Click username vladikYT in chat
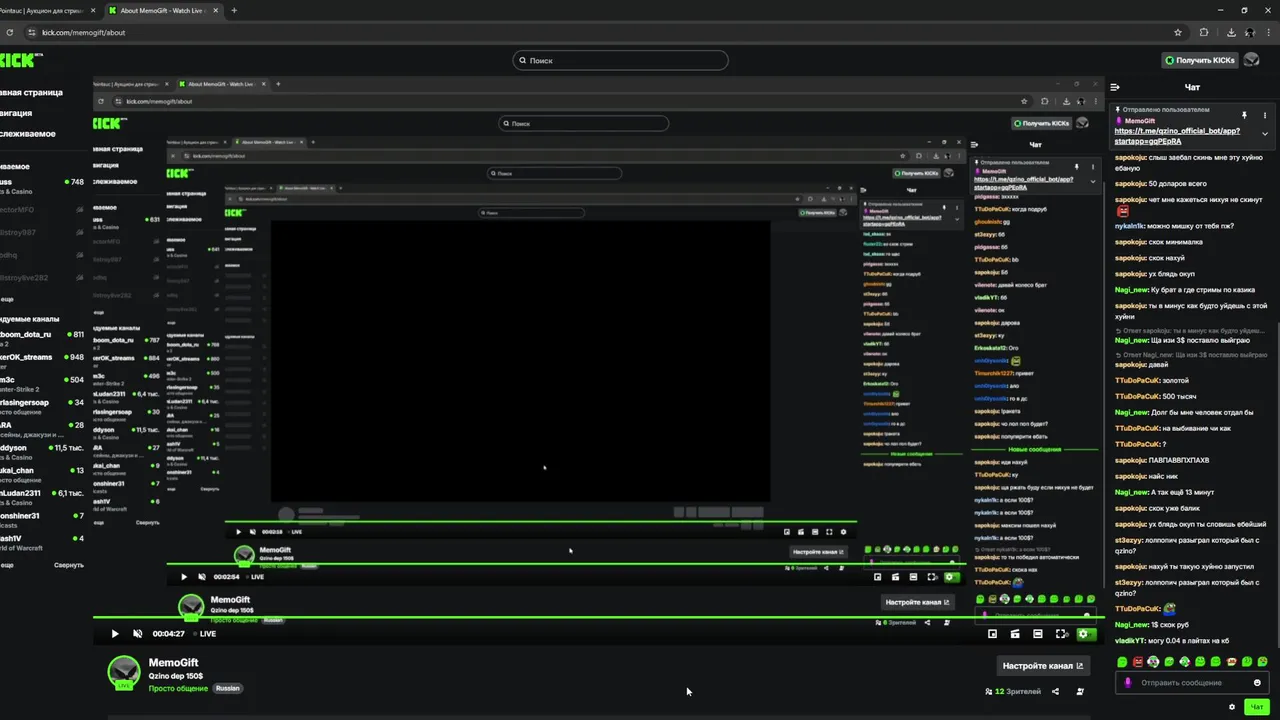 tap(1130, 640)
